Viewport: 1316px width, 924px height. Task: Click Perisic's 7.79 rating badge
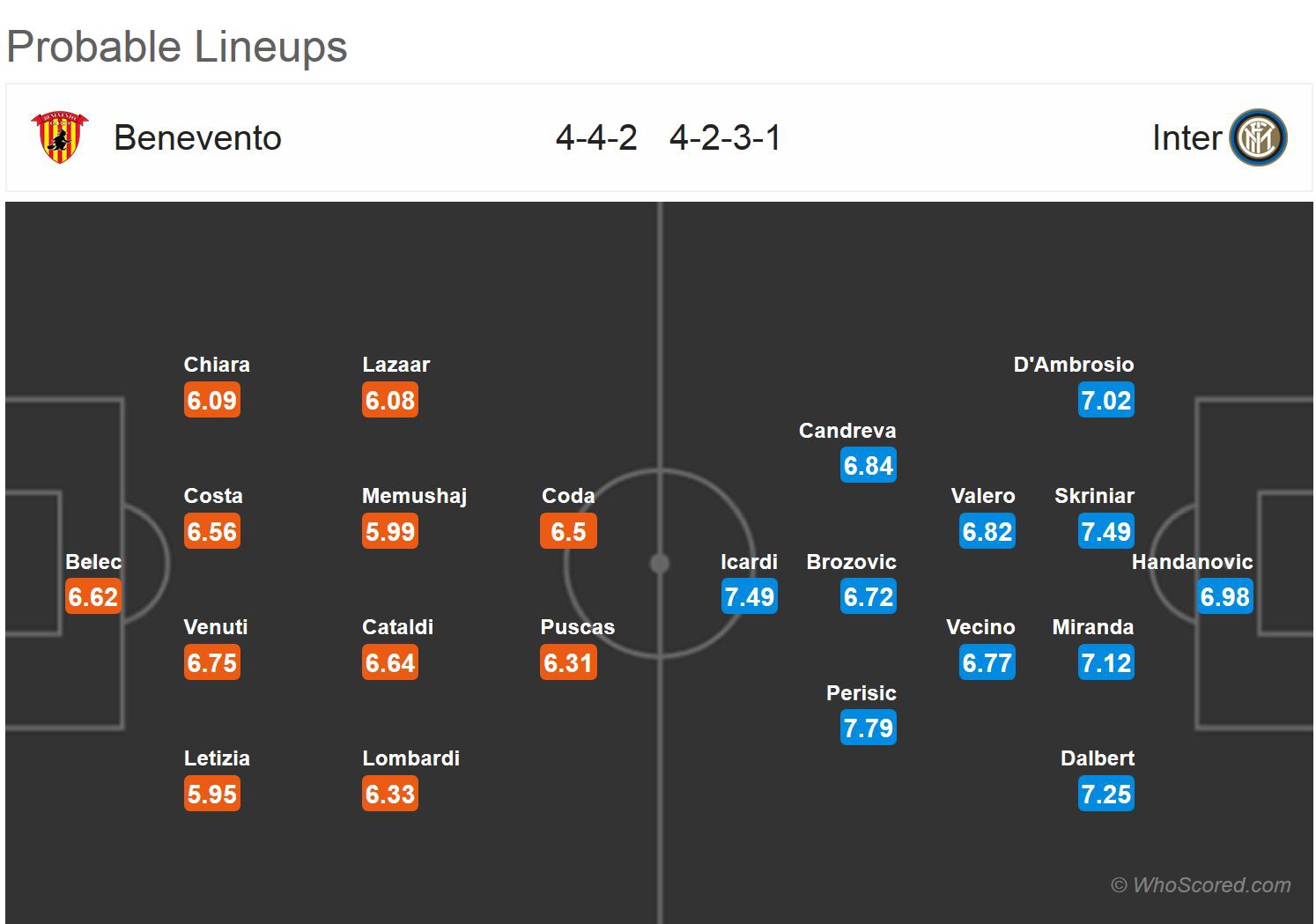(868, 728)
